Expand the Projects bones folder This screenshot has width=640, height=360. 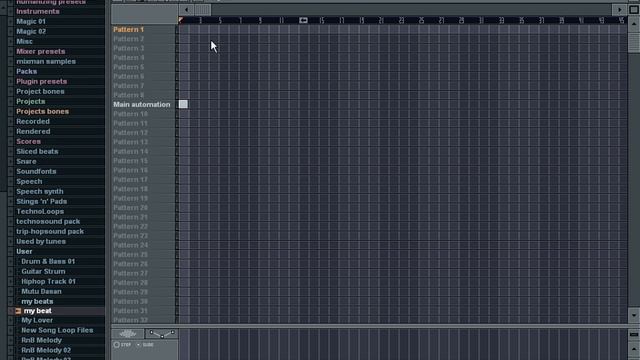tap(42, 111)
